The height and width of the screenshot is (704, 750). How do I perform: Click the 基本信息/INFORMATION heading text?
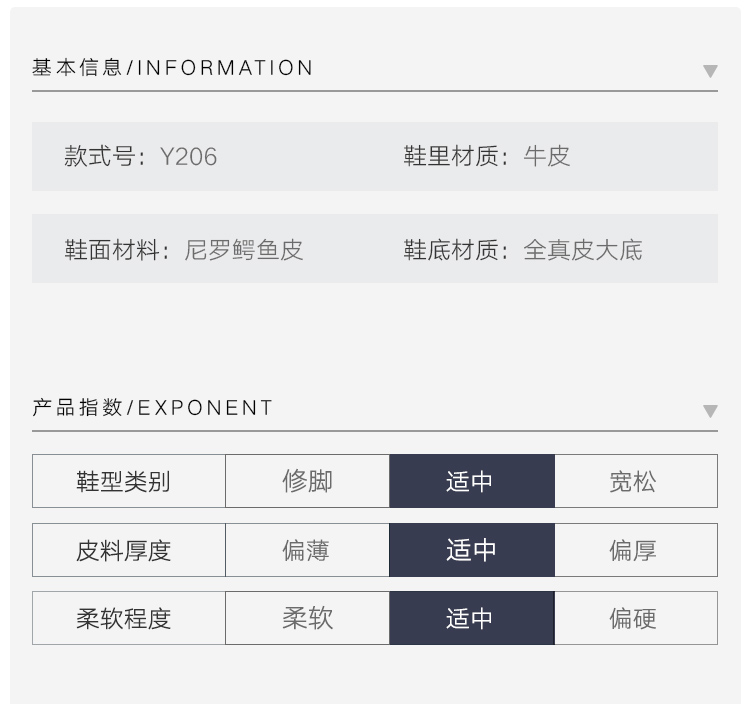click(172, 67)
